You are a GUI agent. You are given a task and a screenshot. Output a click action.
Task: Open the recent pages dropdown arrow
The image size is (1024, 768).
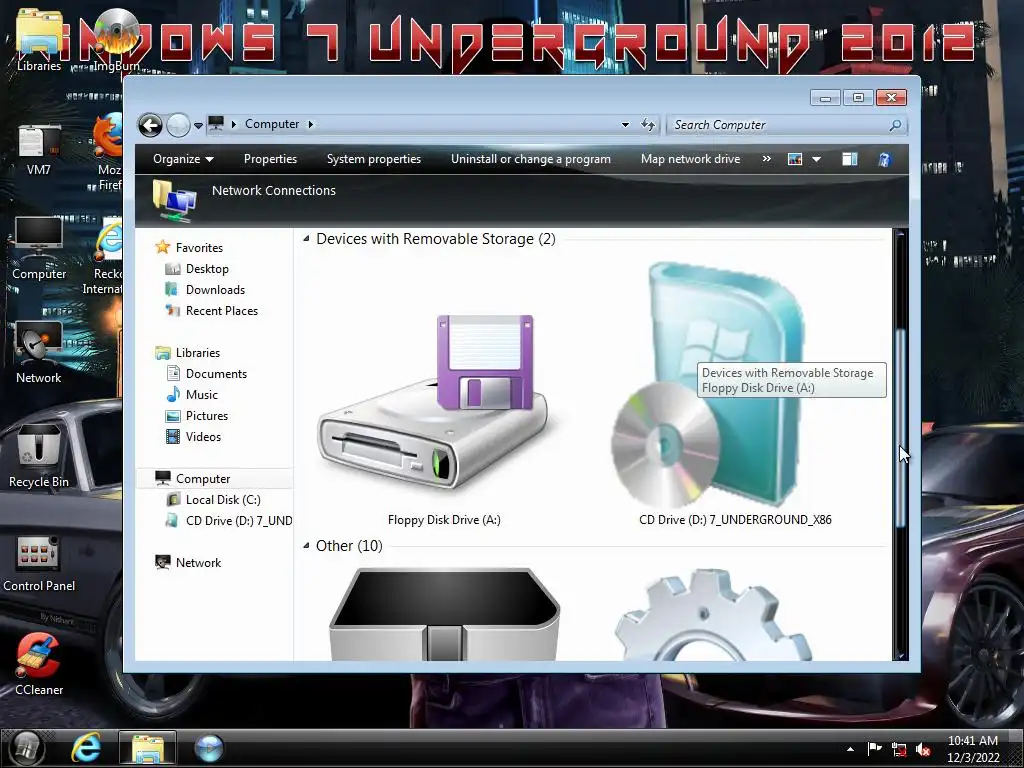point(198,125)
